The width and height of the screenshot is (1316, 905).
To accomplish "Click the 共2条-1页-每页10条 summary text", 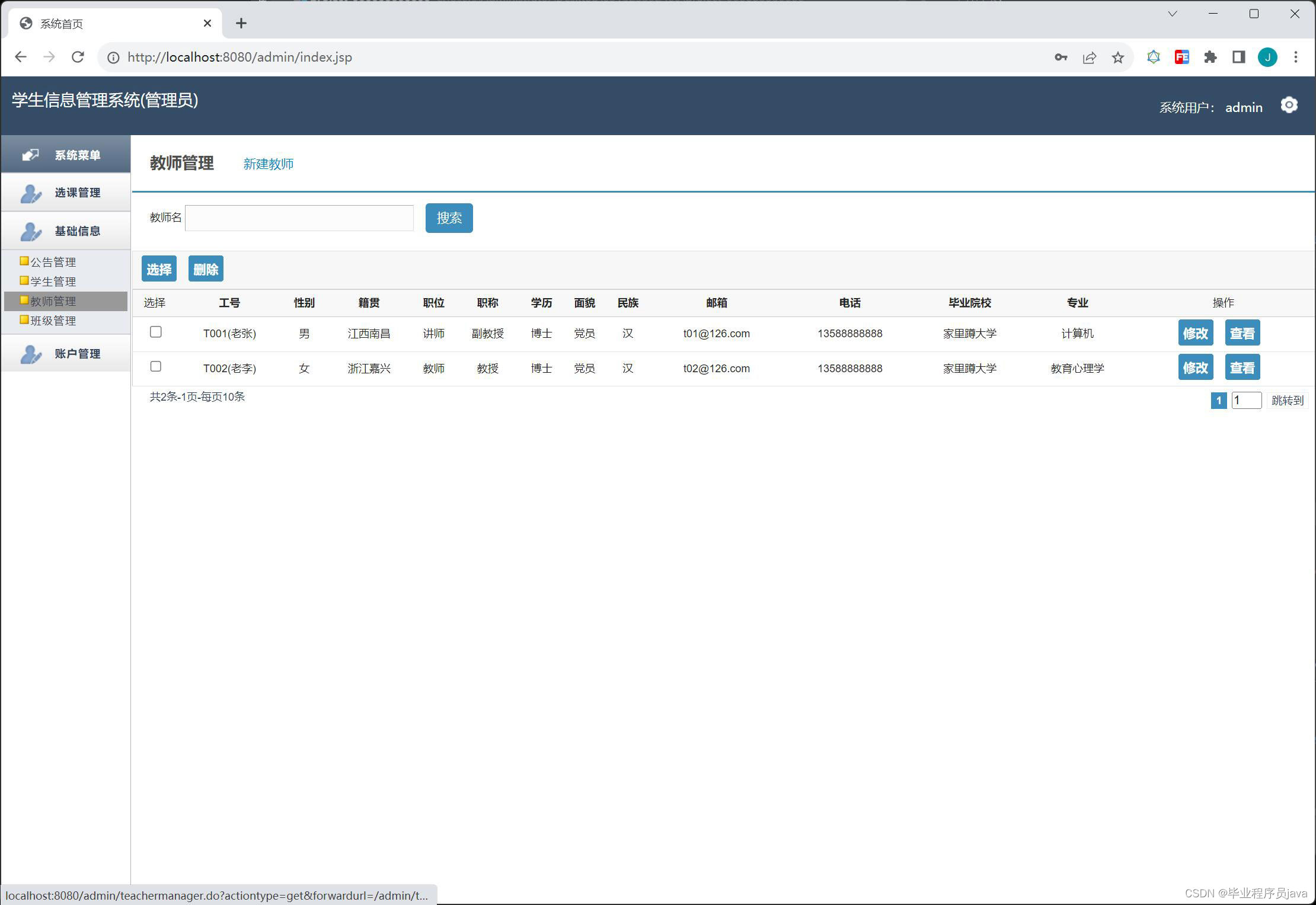I will tap(197, 396).
